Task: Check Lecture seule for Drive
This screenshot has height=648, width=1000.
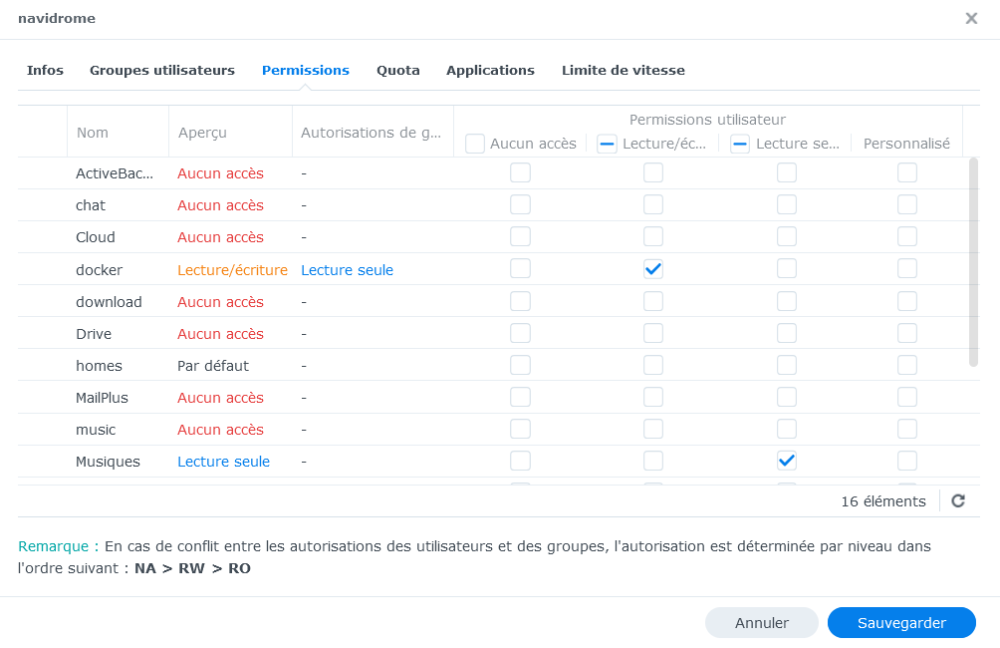Action: [x=786, y=333]
